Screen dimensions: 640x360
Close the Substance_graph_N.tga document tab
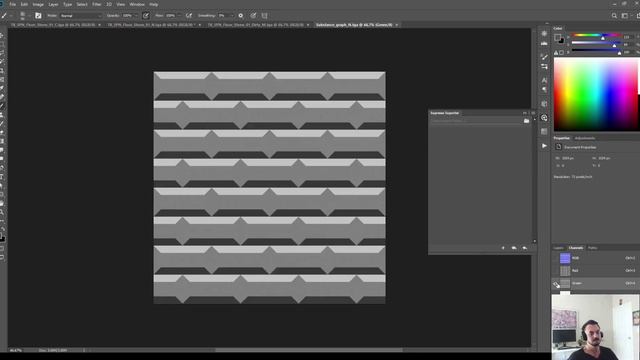396,25
